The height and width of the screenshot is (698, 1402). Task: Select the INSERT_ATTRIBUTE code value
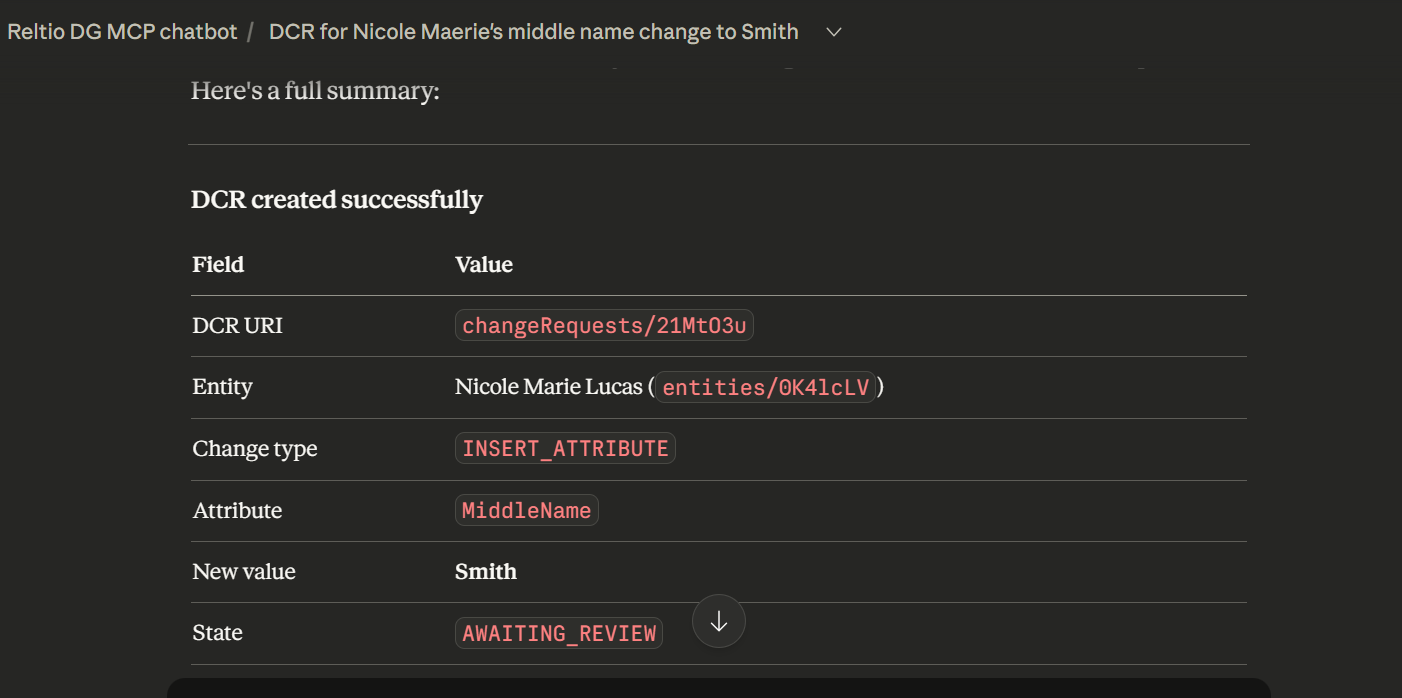[x=565, y=449]
